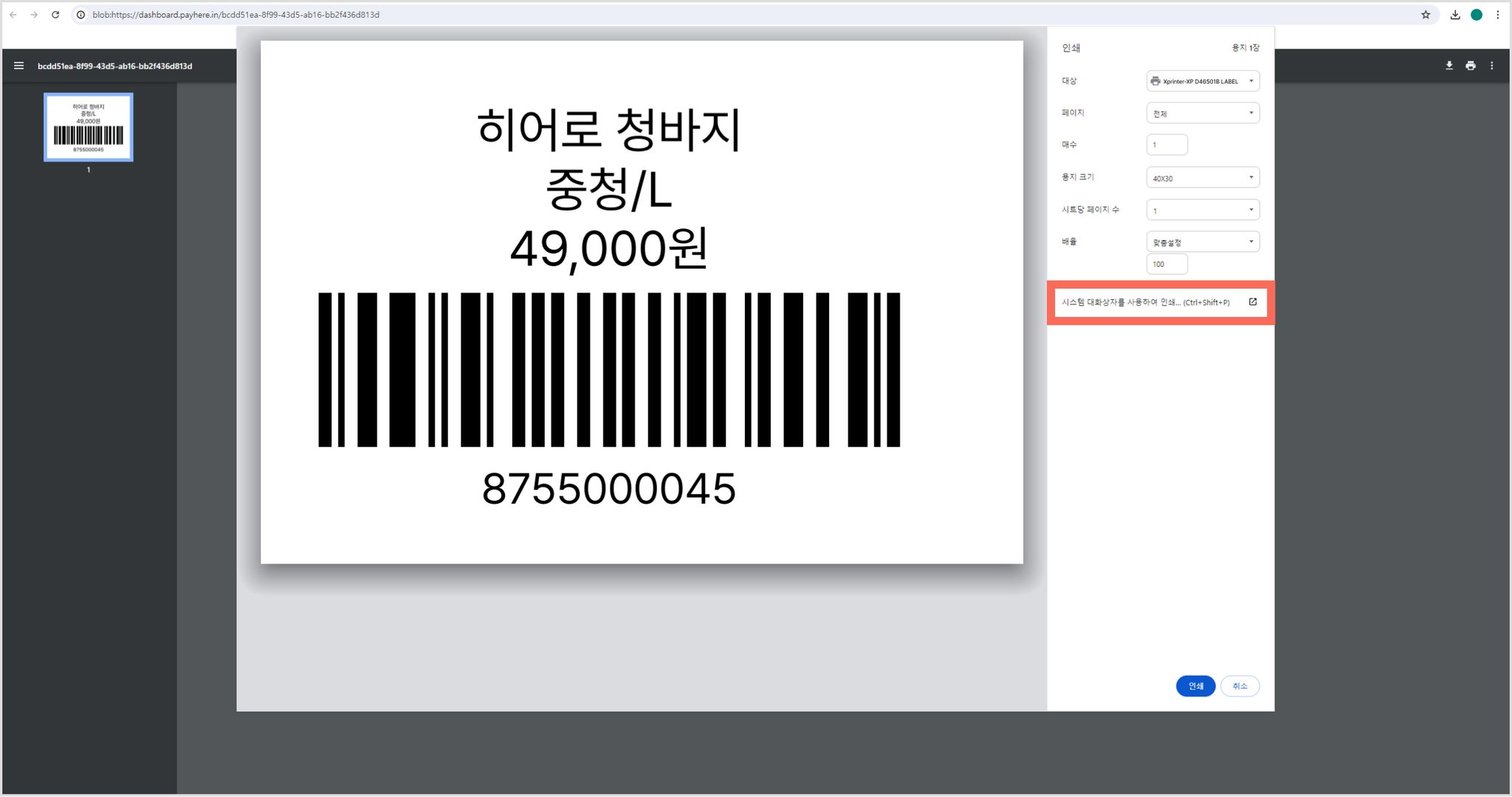Click barcode number 8755000045 in preview
This screenshot has height=797, width=1512.
pos(609,489)
